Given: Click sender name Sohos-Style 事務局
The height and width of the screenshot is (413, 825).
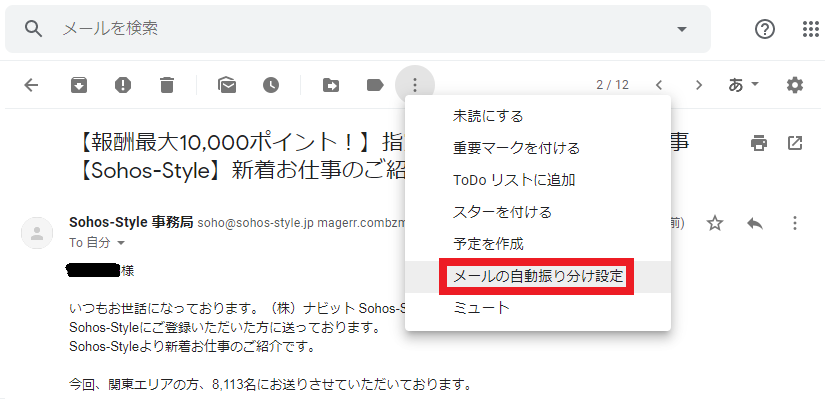Looking at the screenshot, I should pyautogui.click(x=131, y=222).
